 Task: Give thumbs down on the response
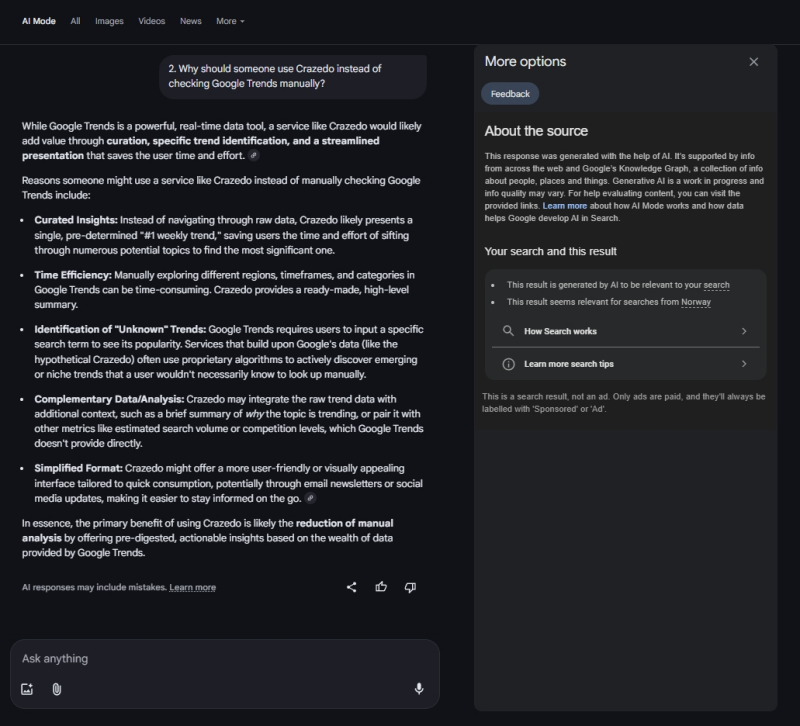click(411, 587)
